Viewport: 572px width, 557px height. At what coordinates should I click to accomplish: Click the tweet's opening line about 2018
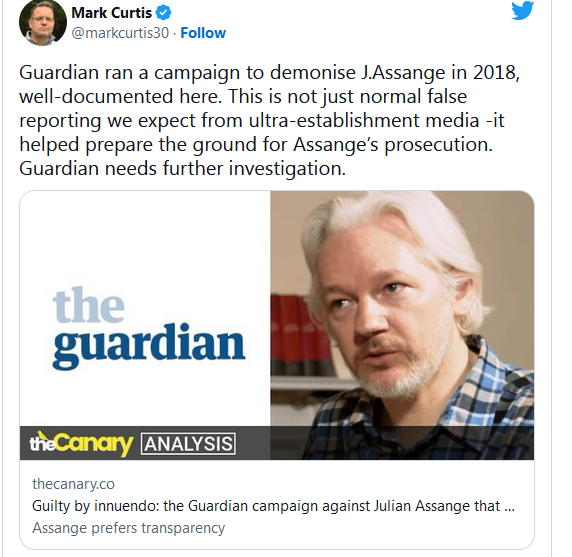269,72
